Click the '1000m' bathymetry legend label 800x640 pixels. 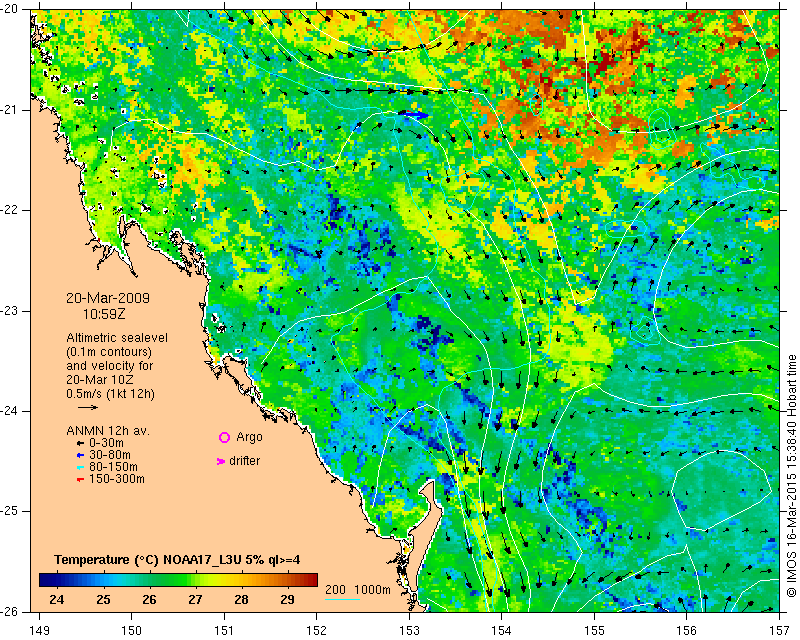tap(372, 589)
